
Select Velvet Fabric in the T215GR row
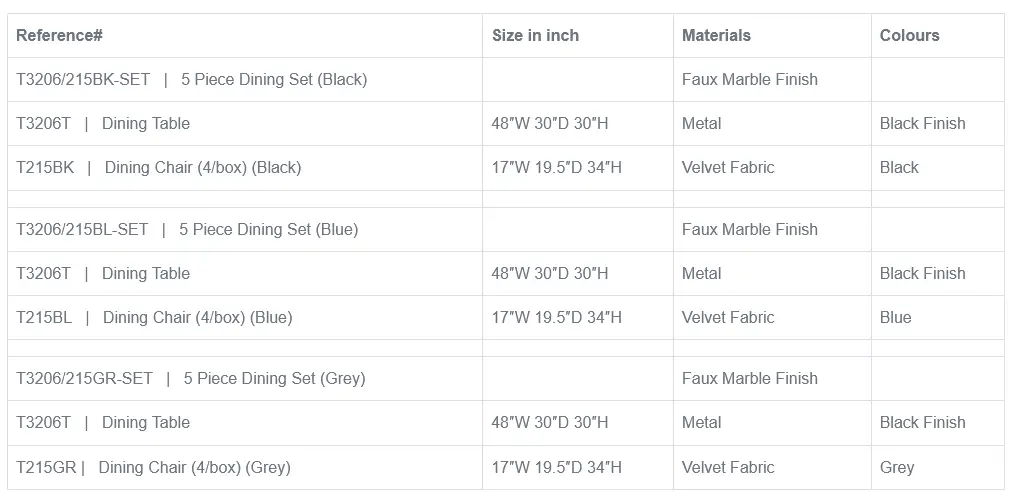728,467
